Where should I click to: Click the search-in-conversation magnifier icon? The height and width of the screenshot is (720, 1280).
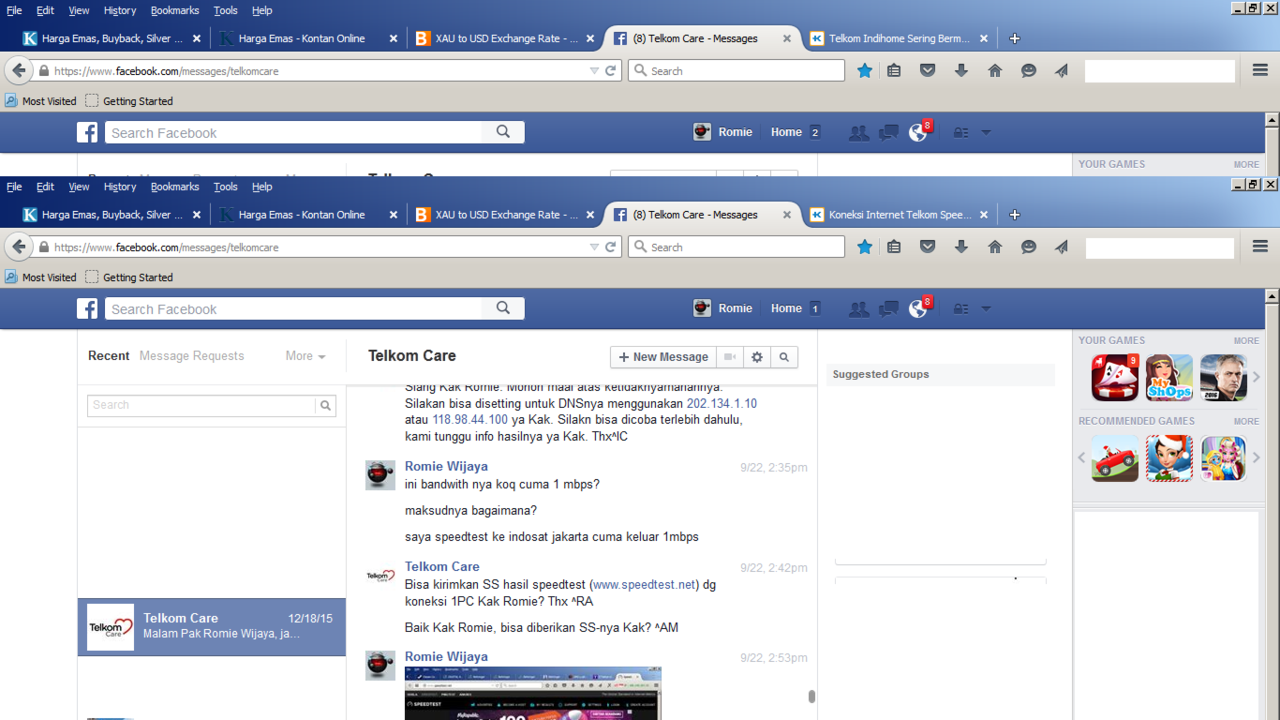pyautogui.click(x=784, y=357)
